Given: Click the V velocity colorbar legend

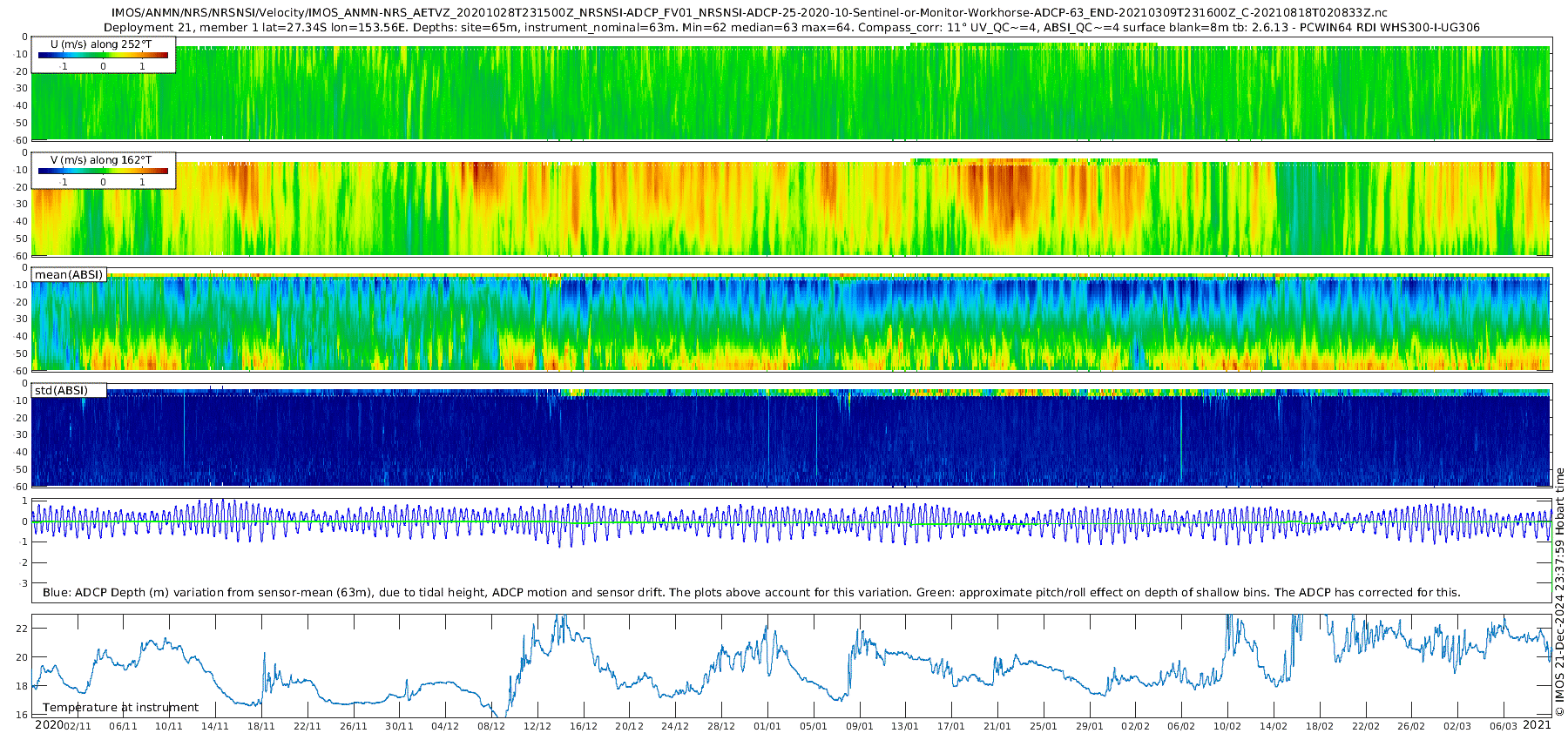Looking at the screenshot, I should (x=103, y=172).
